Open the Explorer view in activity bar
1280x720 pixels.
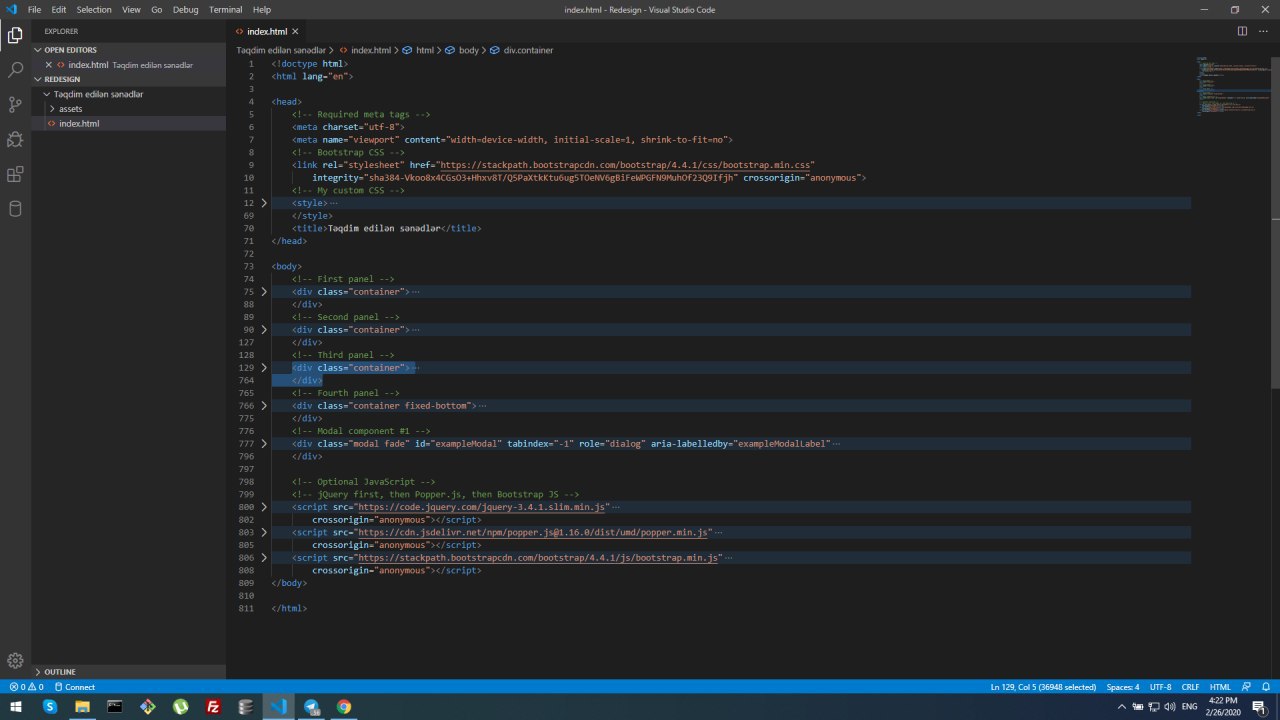(x=15, y=36)
